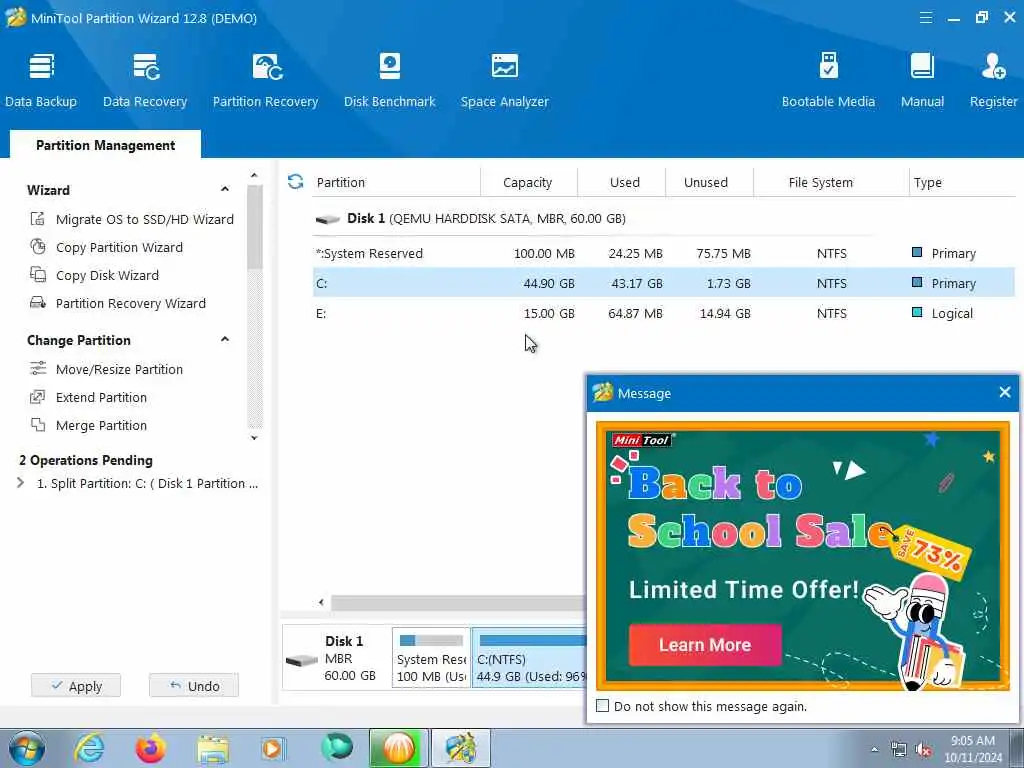This screenshot has height=768, width=1024.
Task: Refresh the partition list
Action: tap(295, 182)
